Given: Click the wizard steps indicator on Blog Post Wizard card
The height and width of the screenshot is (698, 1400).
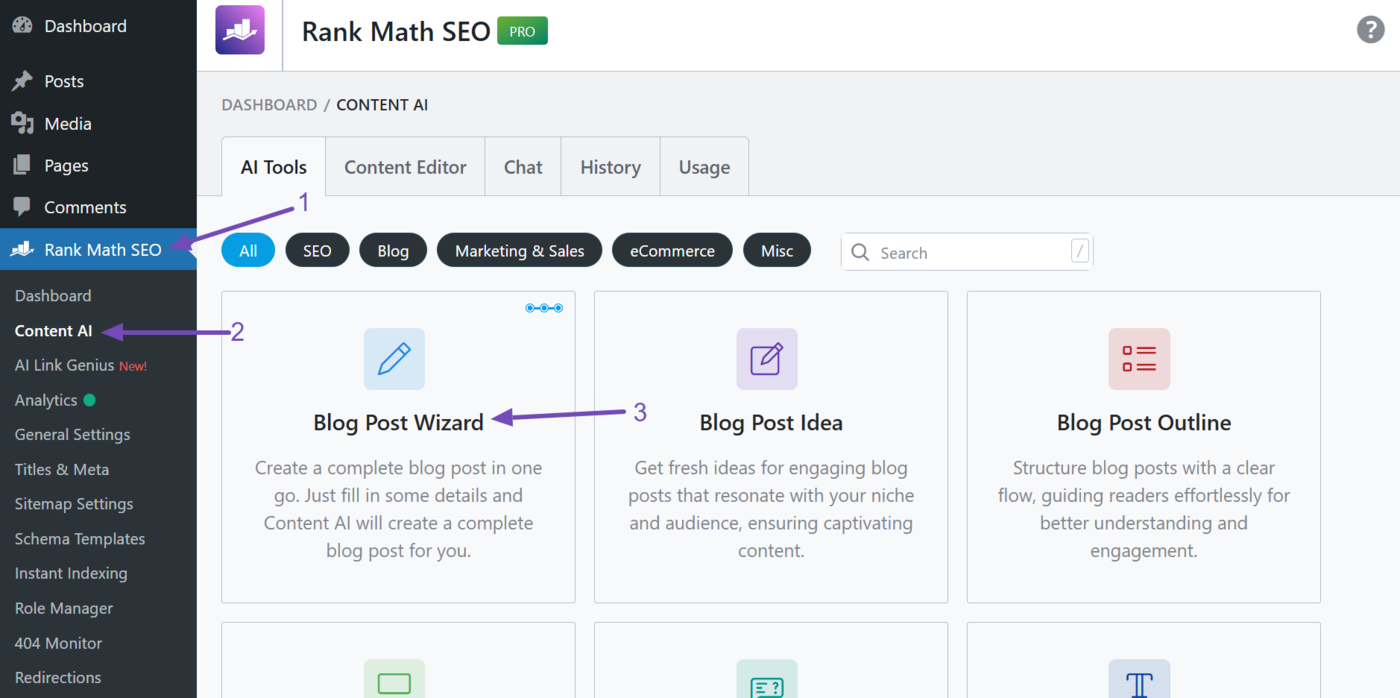Looking at the screenshot, I should (544, 308).
